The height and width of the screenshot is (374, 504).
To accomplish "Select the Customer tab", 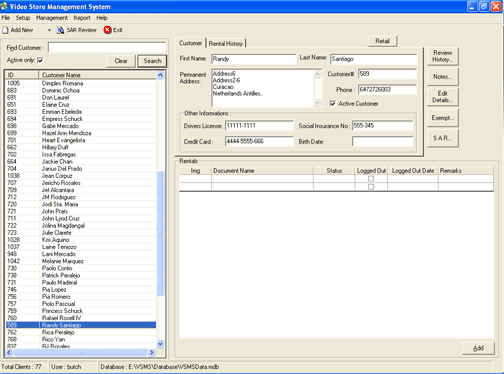I will (x=191, y=43).
